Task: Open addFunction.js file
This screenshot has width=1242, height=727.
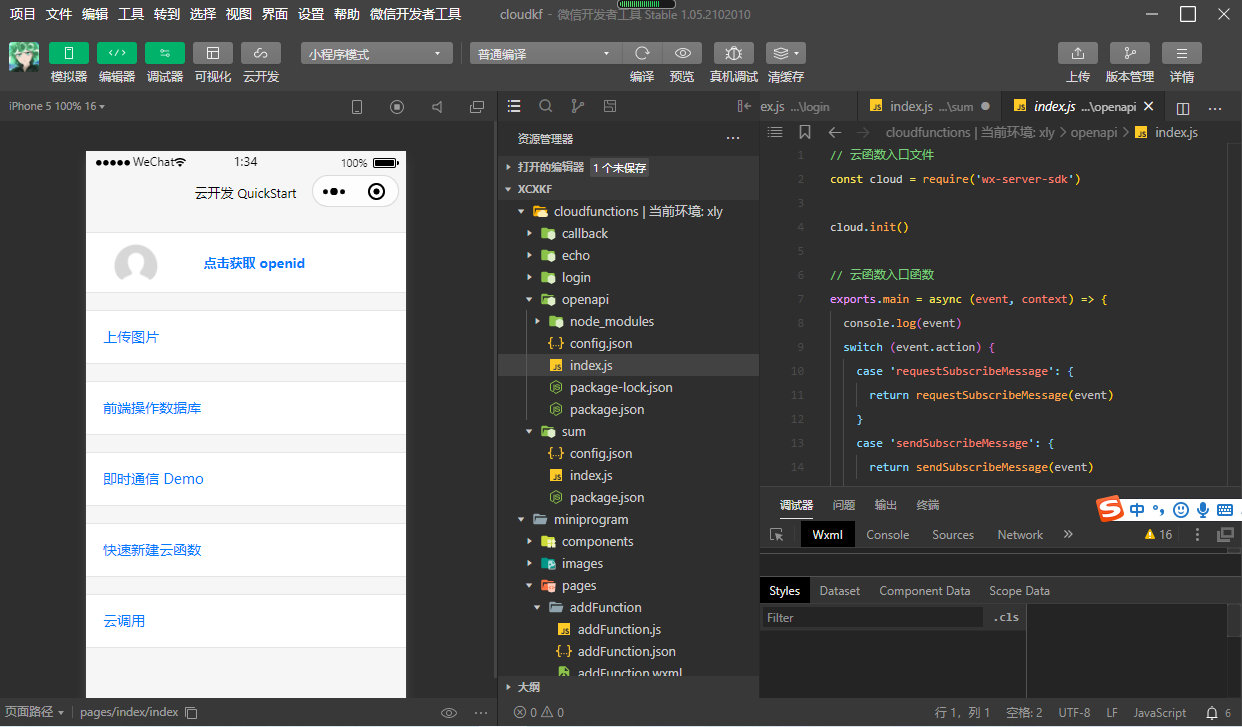Action: point(619,629)
